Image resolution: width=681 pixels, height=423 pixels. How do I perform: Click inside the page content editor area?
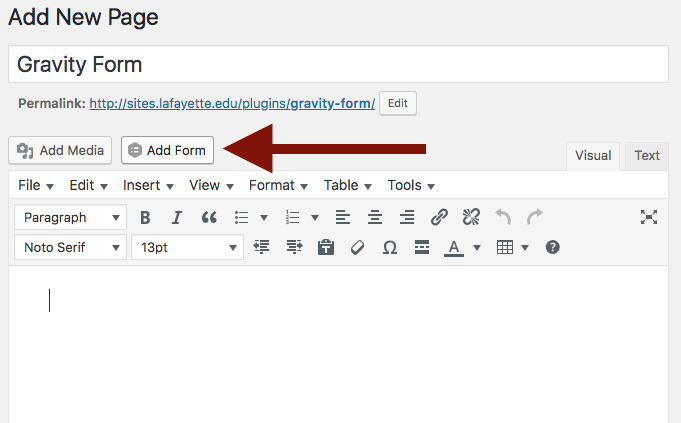[x=338, y=344]
